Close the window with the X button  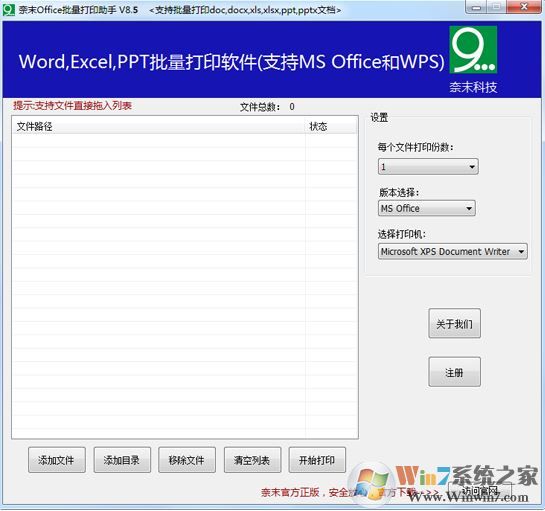(524, 7)
